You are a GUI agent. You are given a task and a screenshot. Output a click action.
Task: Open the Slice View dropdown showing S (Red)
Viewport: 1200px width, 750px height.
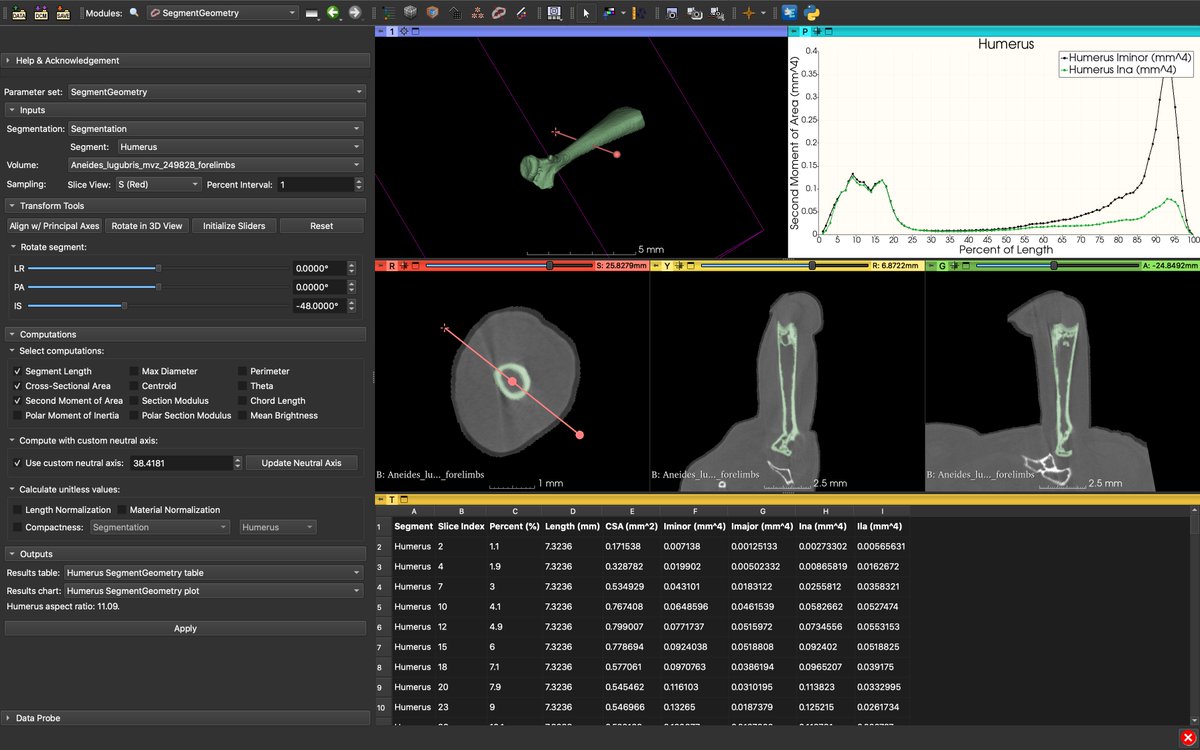click(x=158, y=184)
